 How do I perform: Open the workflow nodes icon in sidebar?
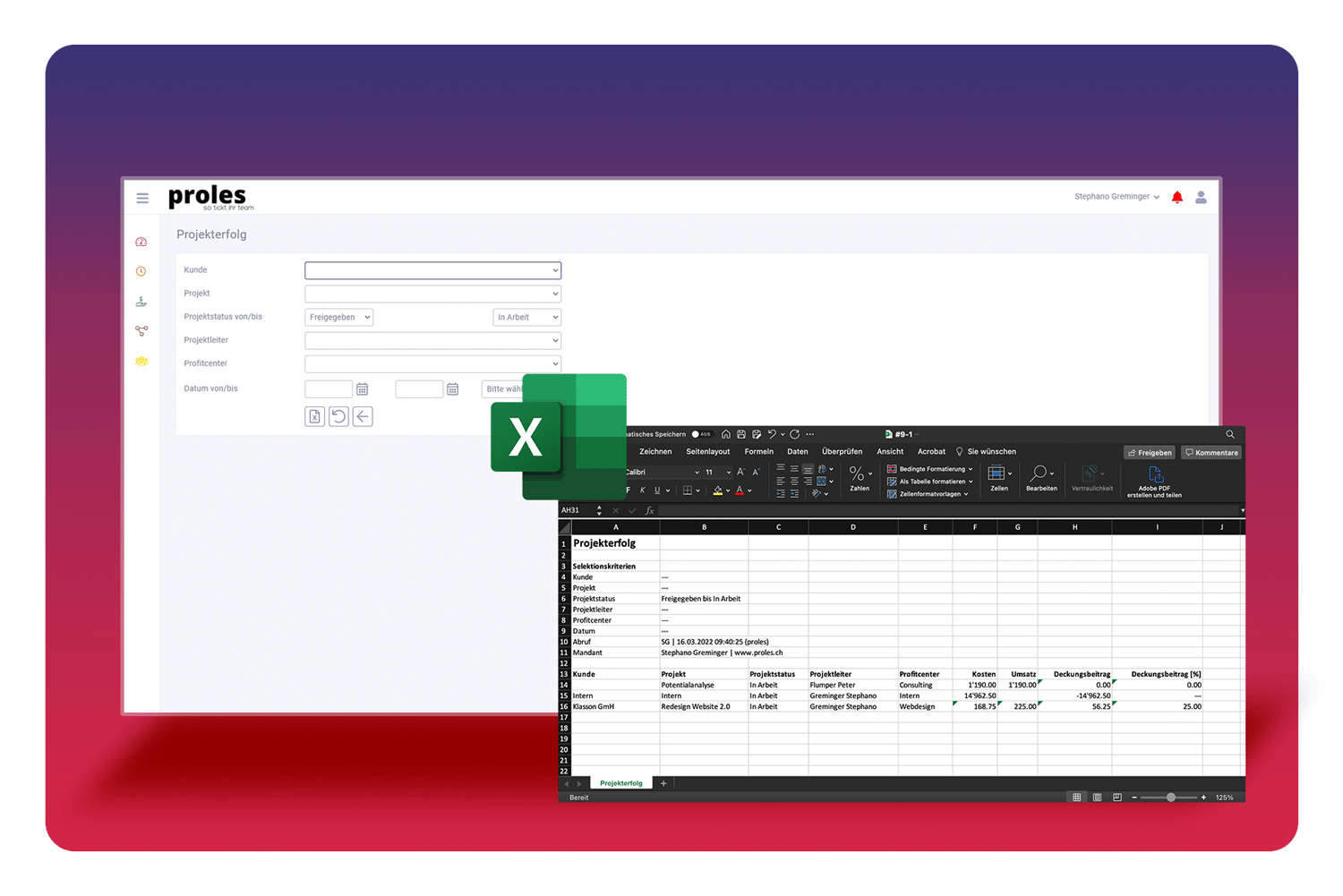pyautogui.click(x=141, y=331)
